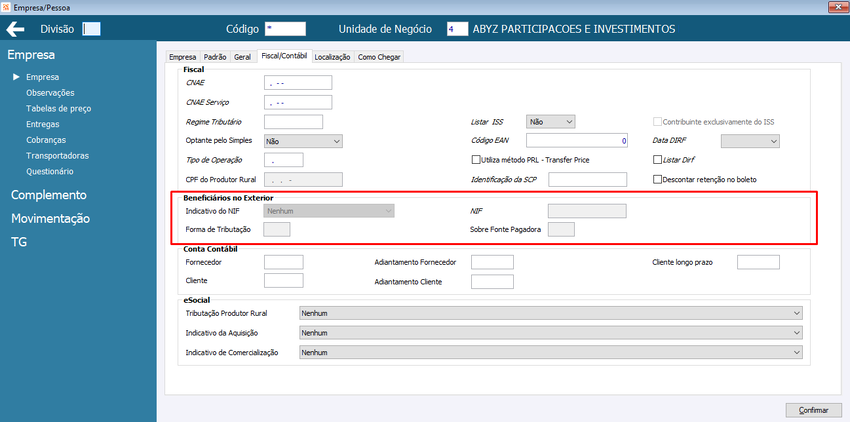The width and height of the screenshot is (850, 422).
Task: Expand Indicativo da Aquisição dropdown
Action: click(x=550, y=333)
